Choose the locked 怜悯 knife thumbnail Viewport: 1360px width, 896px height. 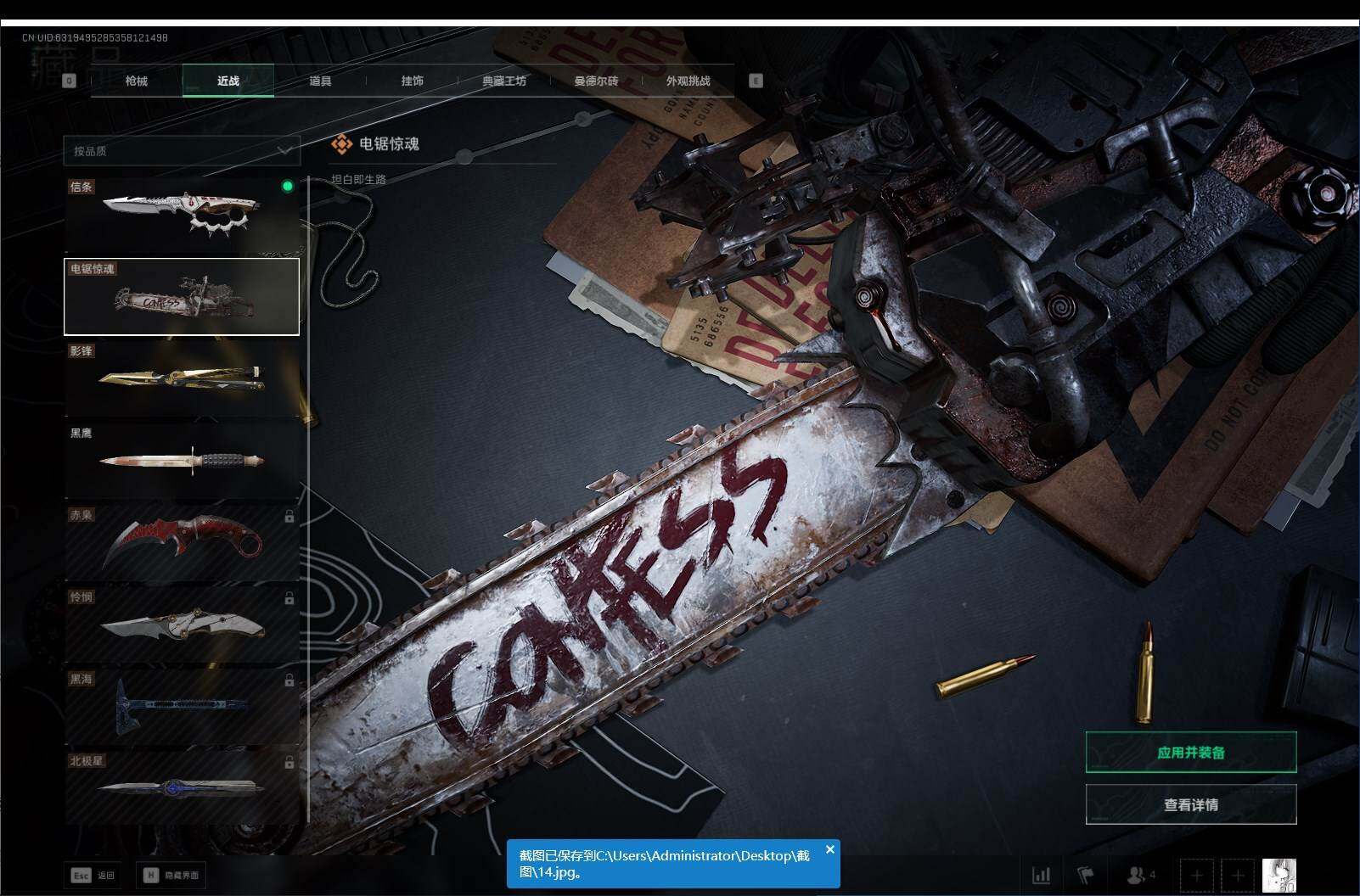[x=182, y=625]
